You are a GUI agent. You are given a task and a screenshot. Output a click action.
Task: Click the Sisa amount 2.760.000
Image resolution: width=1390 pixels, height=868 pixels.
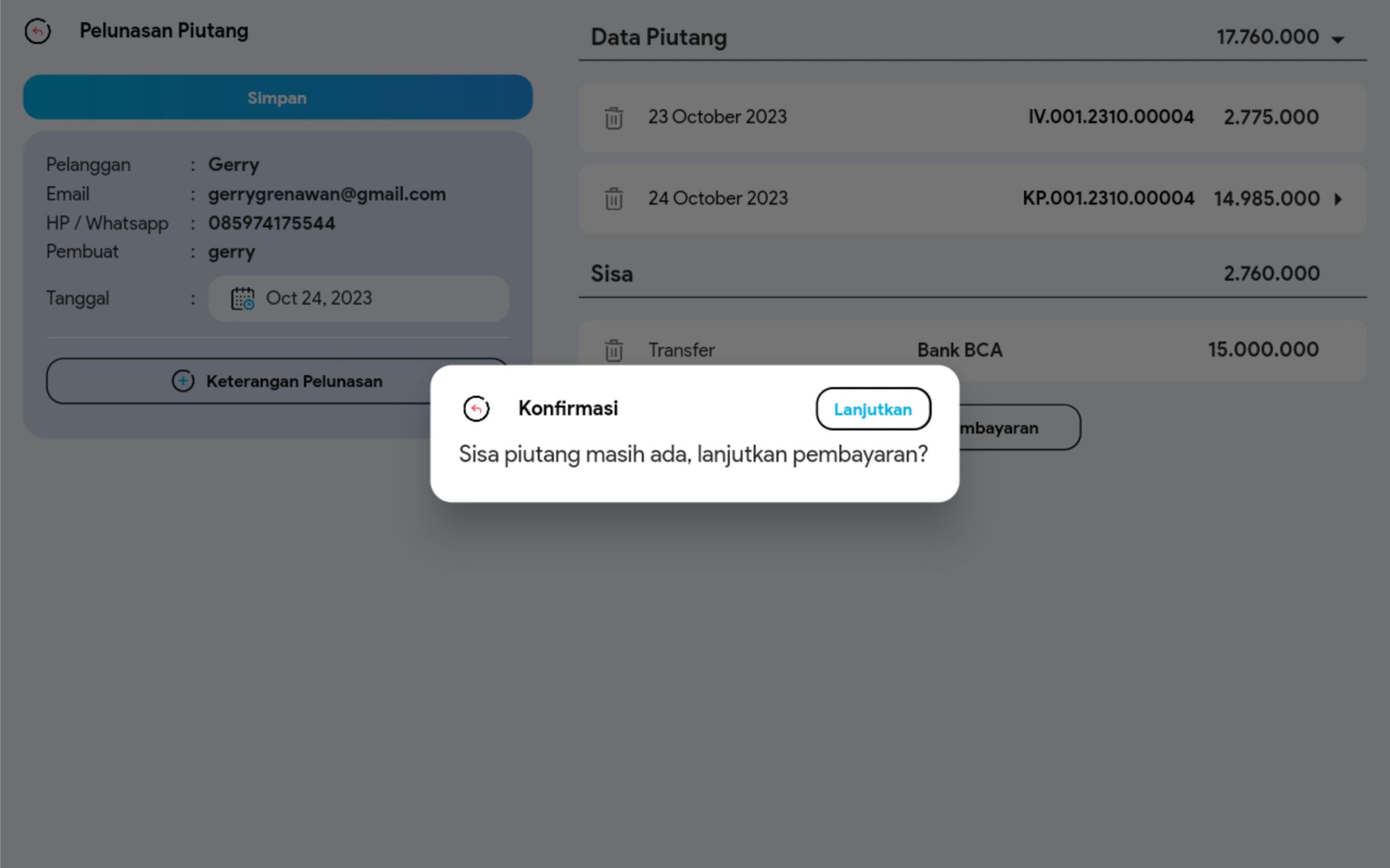[1271, 273]
